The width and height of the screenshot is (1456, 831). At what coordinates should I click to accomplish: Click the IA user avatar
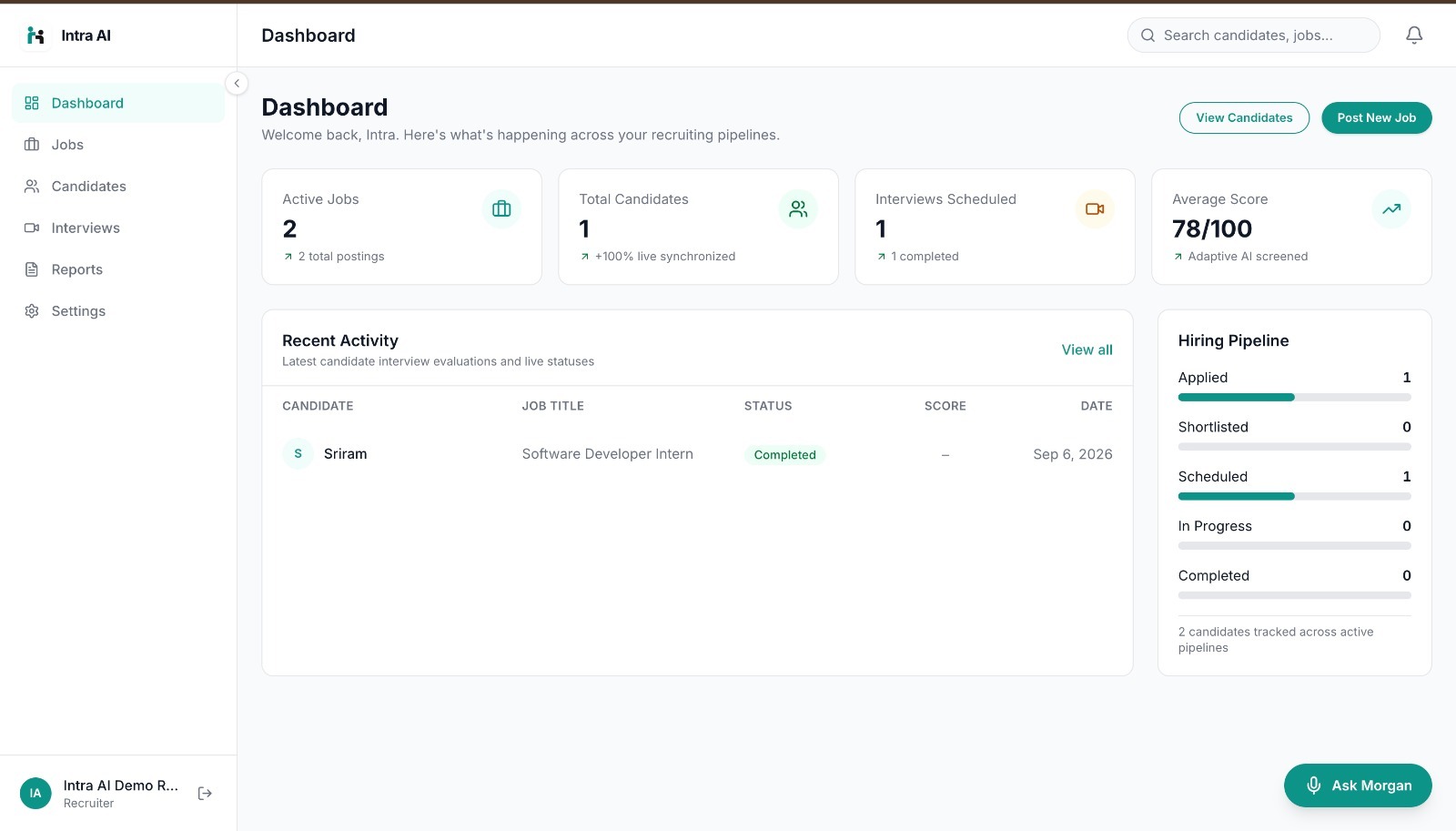35,794
